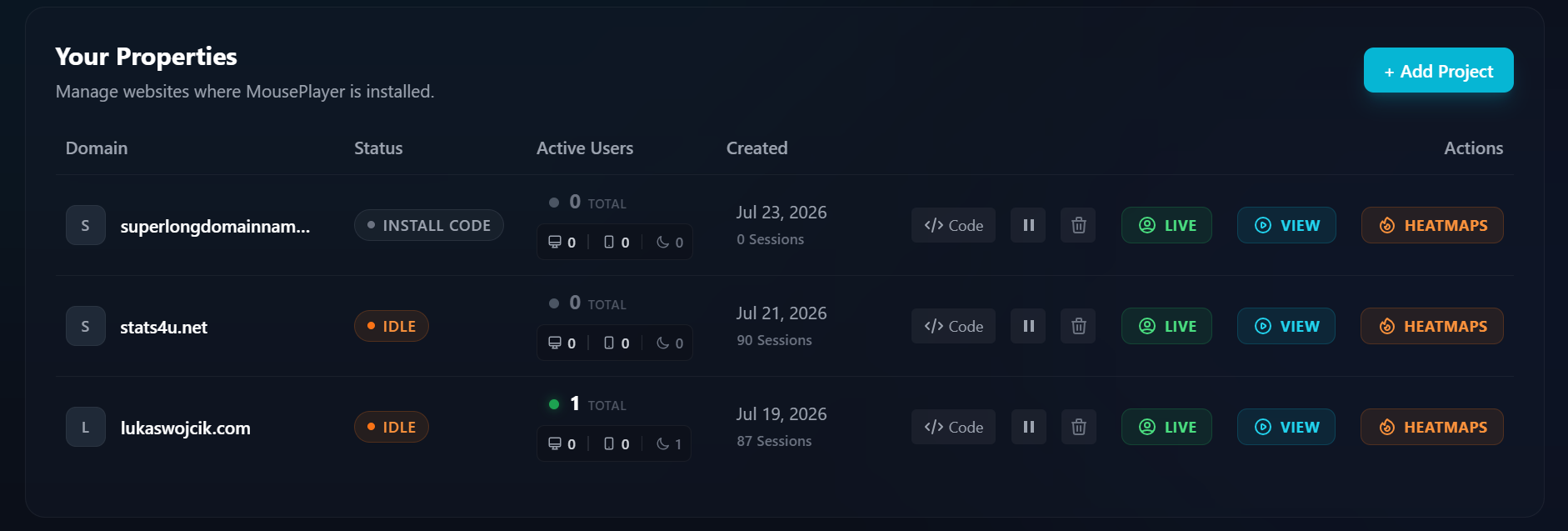Click VIEW for superlongdomainnam... row

pos(1286,225)
